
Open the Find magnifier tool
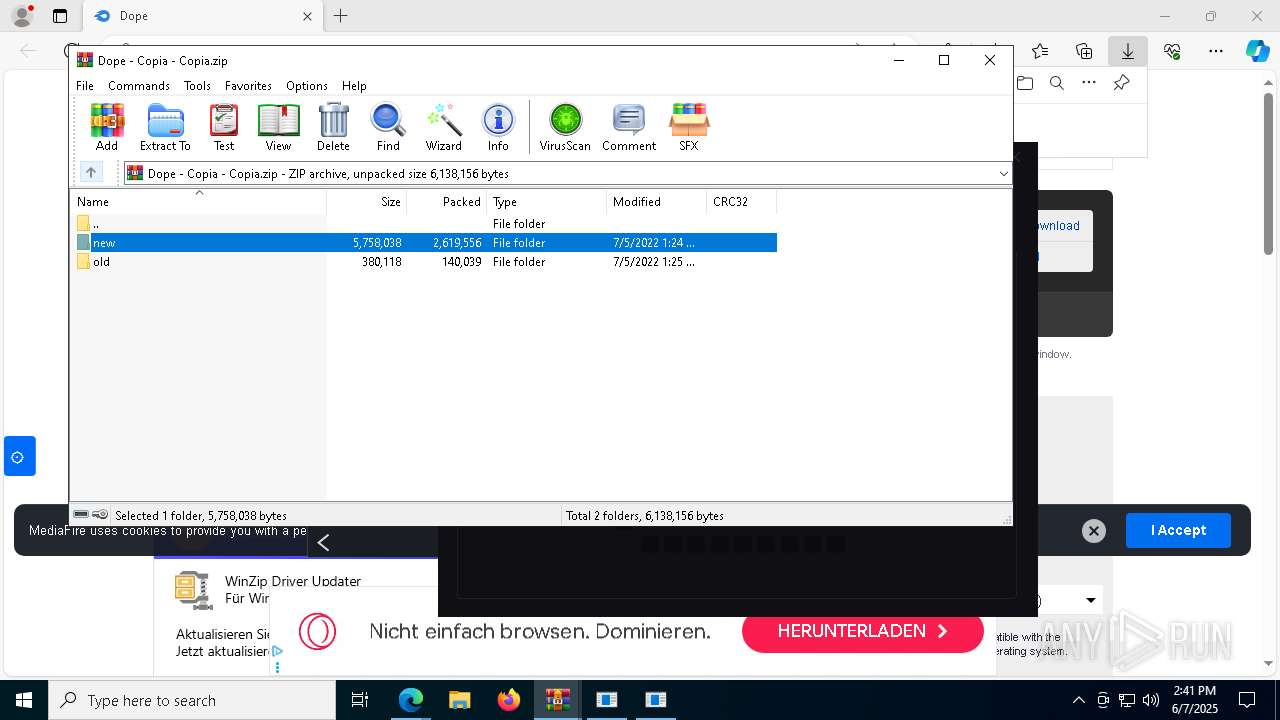point(388,127)
